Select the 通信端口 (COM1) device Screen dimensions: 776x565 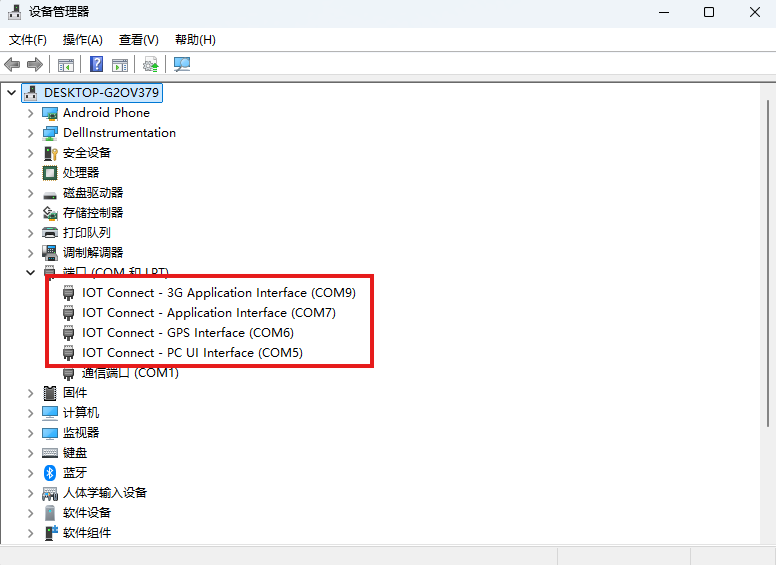coord(130,373)
